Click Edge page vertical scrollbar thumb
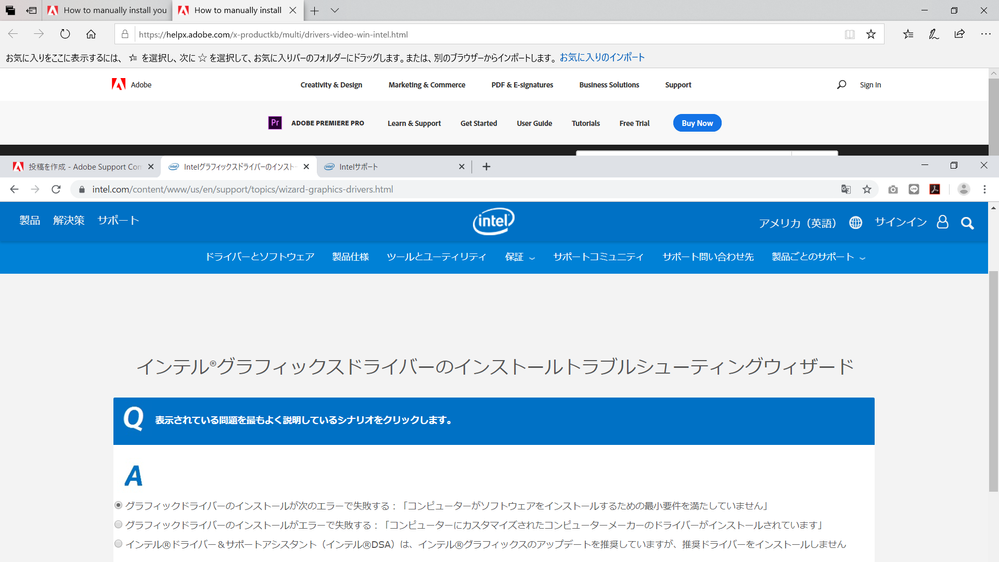 [993, 116]
